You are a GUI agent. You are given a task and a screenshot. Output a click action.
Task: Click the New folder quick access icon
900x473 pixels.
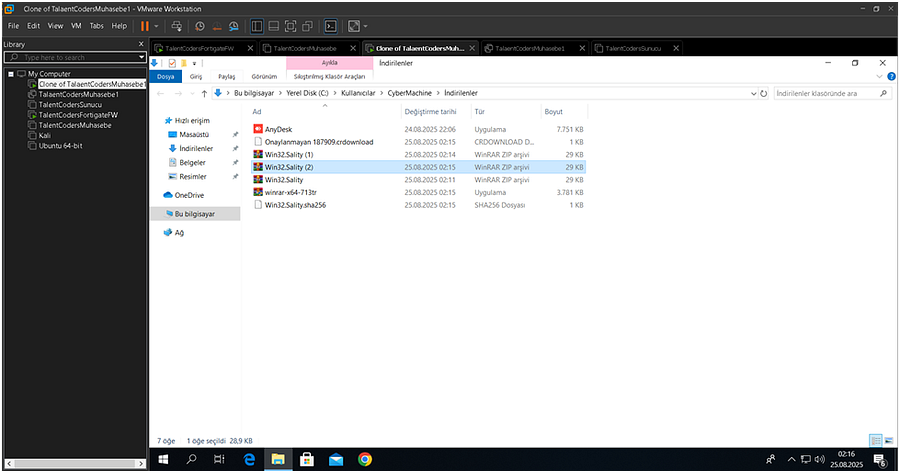coord(184,63)
